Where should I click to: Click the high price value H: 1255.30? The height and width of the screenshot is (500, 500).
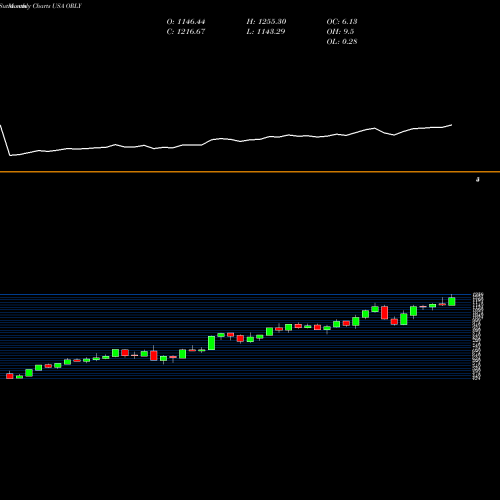[x=266, y=22]
